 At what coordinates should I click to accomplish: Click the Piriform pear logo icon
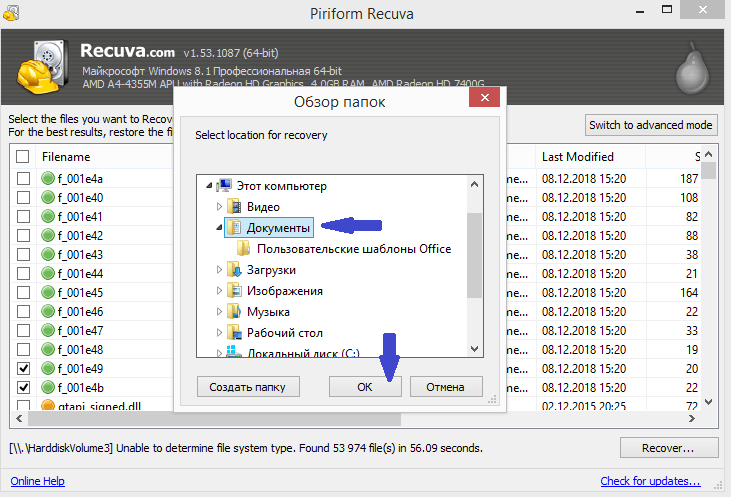click(x=693, y=69)
